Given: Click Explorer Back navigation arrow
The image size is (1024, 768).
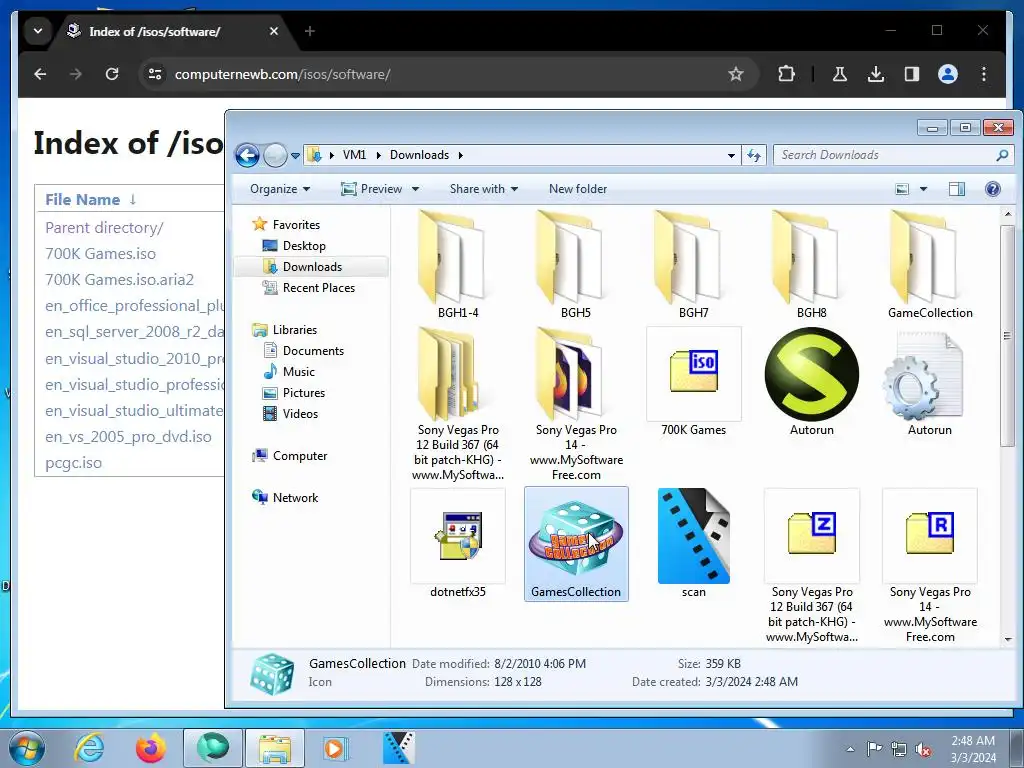Looking at the screenshot, I should click(x=248, y=155).
